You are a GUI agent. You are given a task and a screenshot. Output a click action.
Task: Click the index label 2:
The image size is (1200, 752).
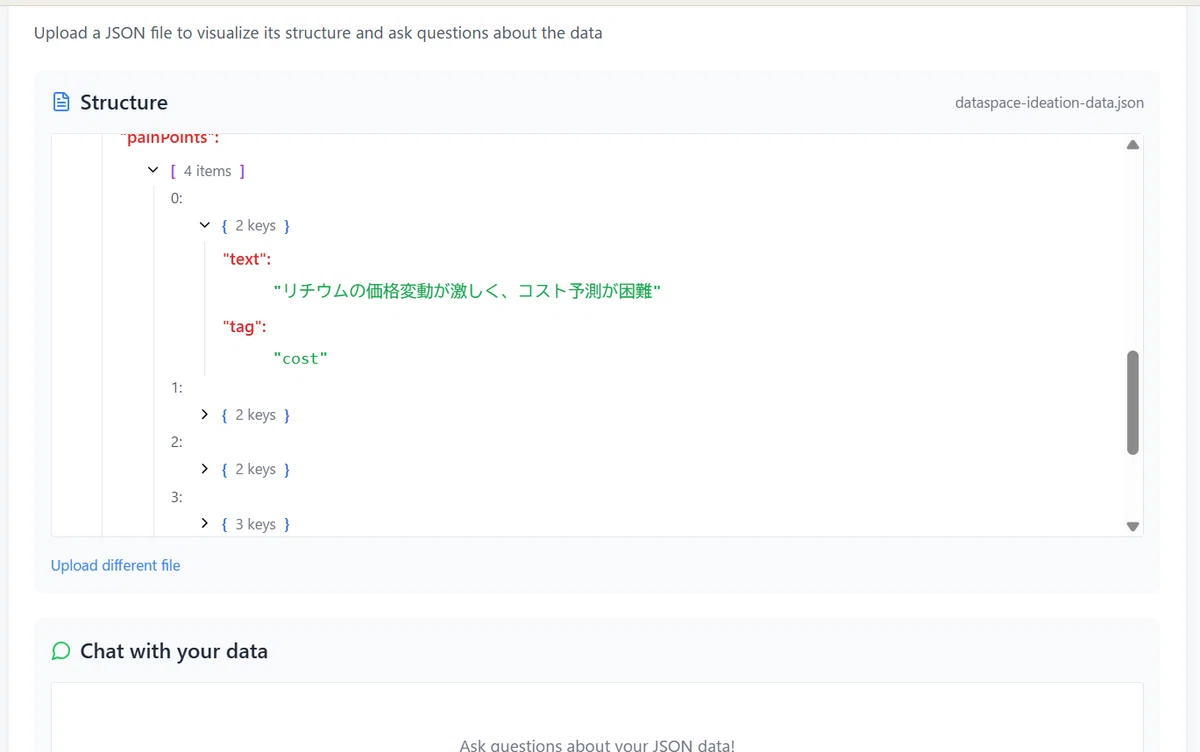[x=177, y=442]
